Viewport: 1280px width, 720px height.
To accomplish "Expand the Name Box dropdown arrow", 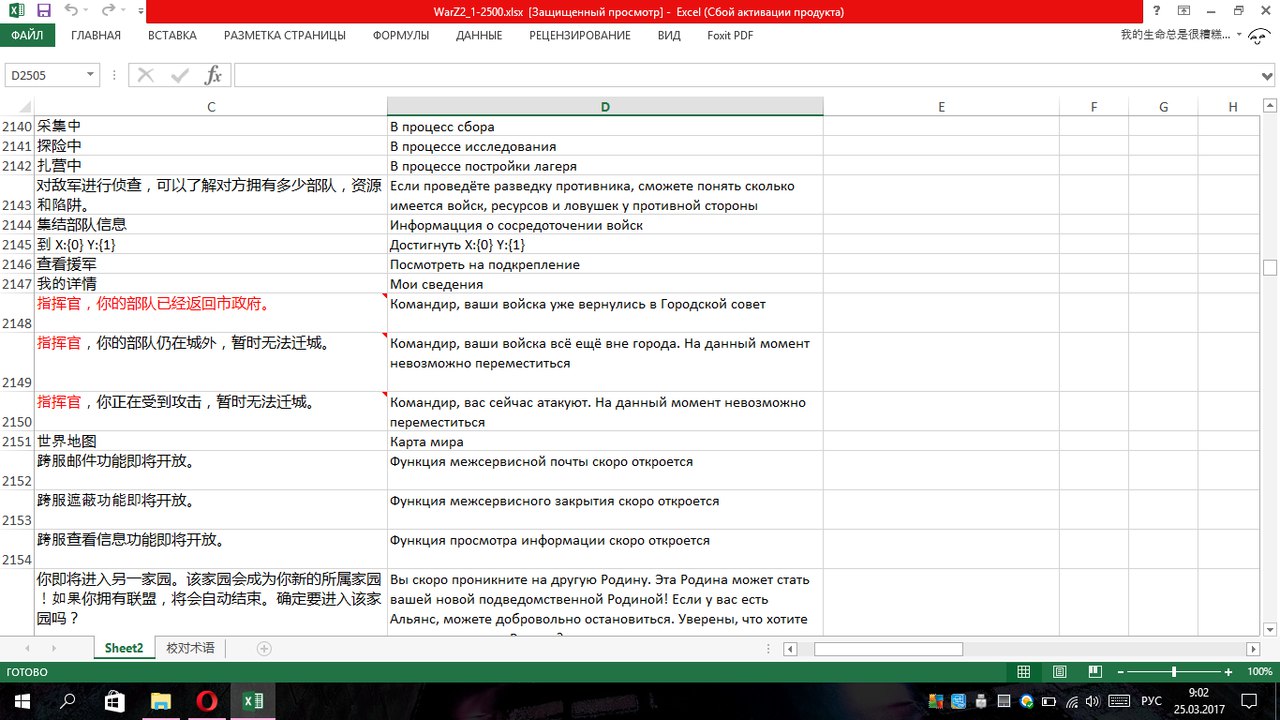I will (x=91, y=75).
